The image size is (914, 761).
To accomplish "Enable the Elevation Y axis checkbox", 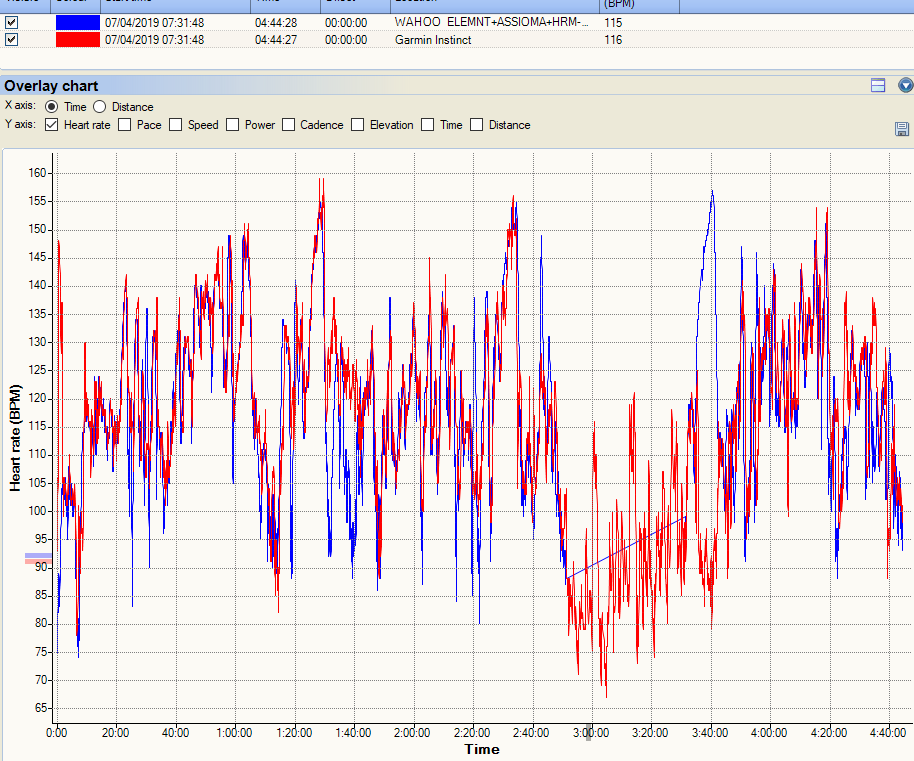I will tap(358, 125).
